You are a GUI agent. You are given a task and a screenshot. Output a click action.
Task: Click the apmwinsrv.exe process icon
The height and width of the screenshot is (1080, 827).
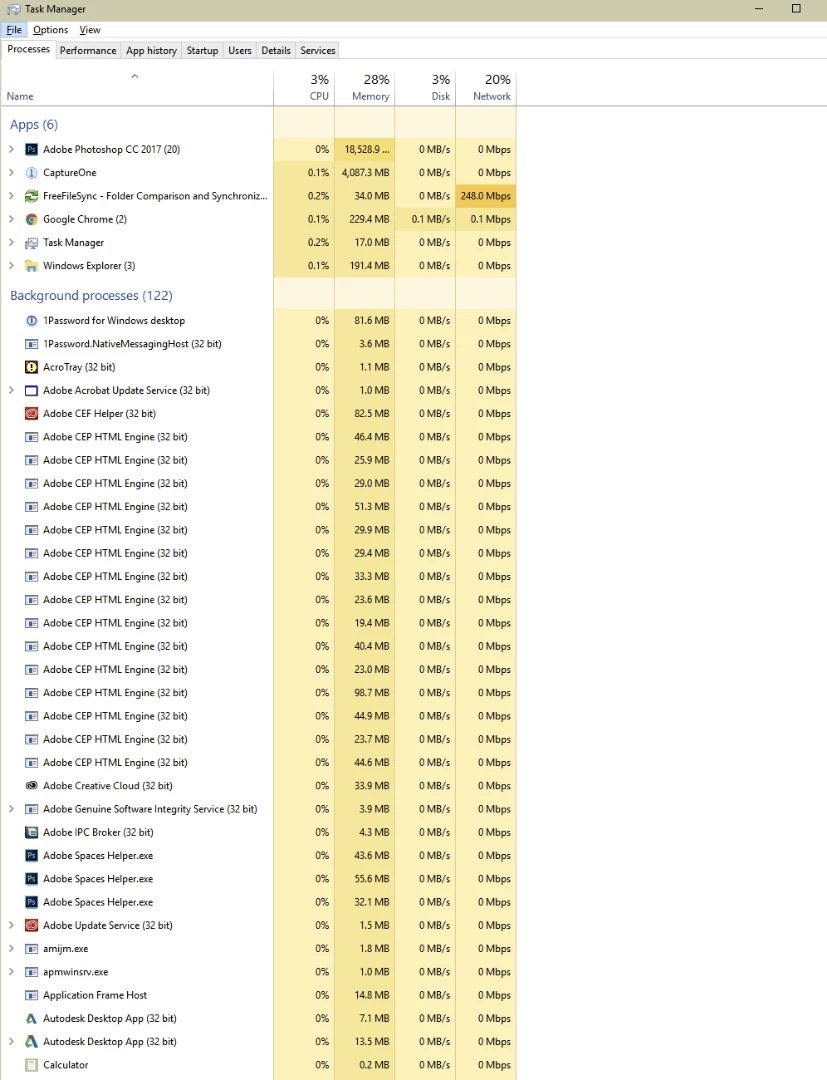tap(31, 972)
